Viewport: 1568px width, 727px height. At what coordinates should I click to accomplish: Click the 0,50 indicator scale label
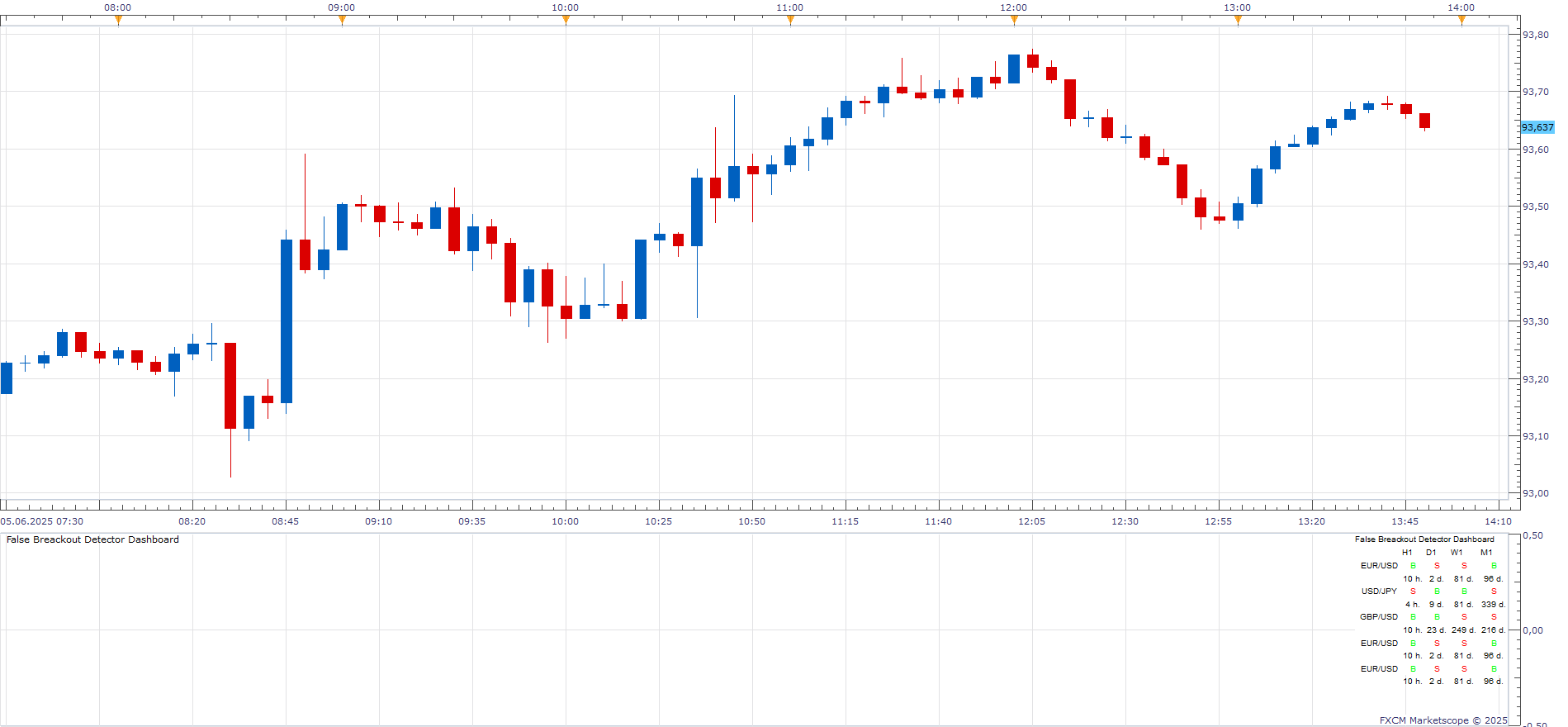1533,536
